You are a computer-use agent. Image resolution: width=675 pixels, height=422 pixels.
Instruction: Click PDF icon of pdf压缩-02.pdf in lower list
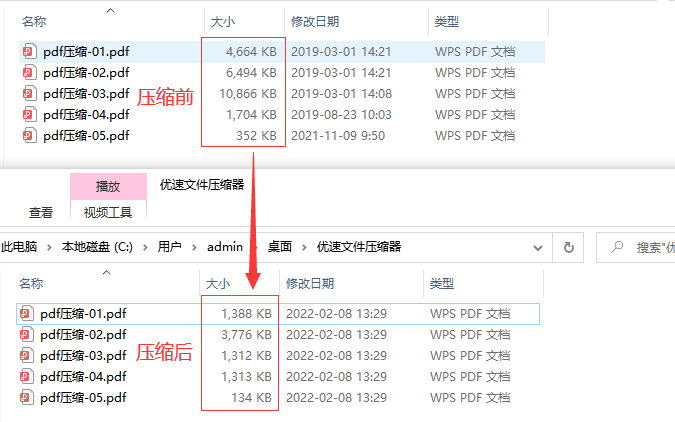pyautogui.click(x=27, y=335)
